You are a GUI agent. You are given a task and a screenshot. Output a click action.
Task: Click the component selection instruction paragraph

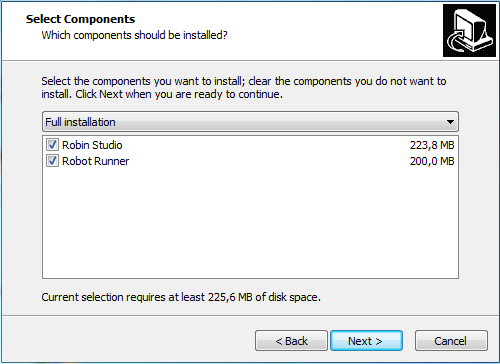click(x=244, y=88)
